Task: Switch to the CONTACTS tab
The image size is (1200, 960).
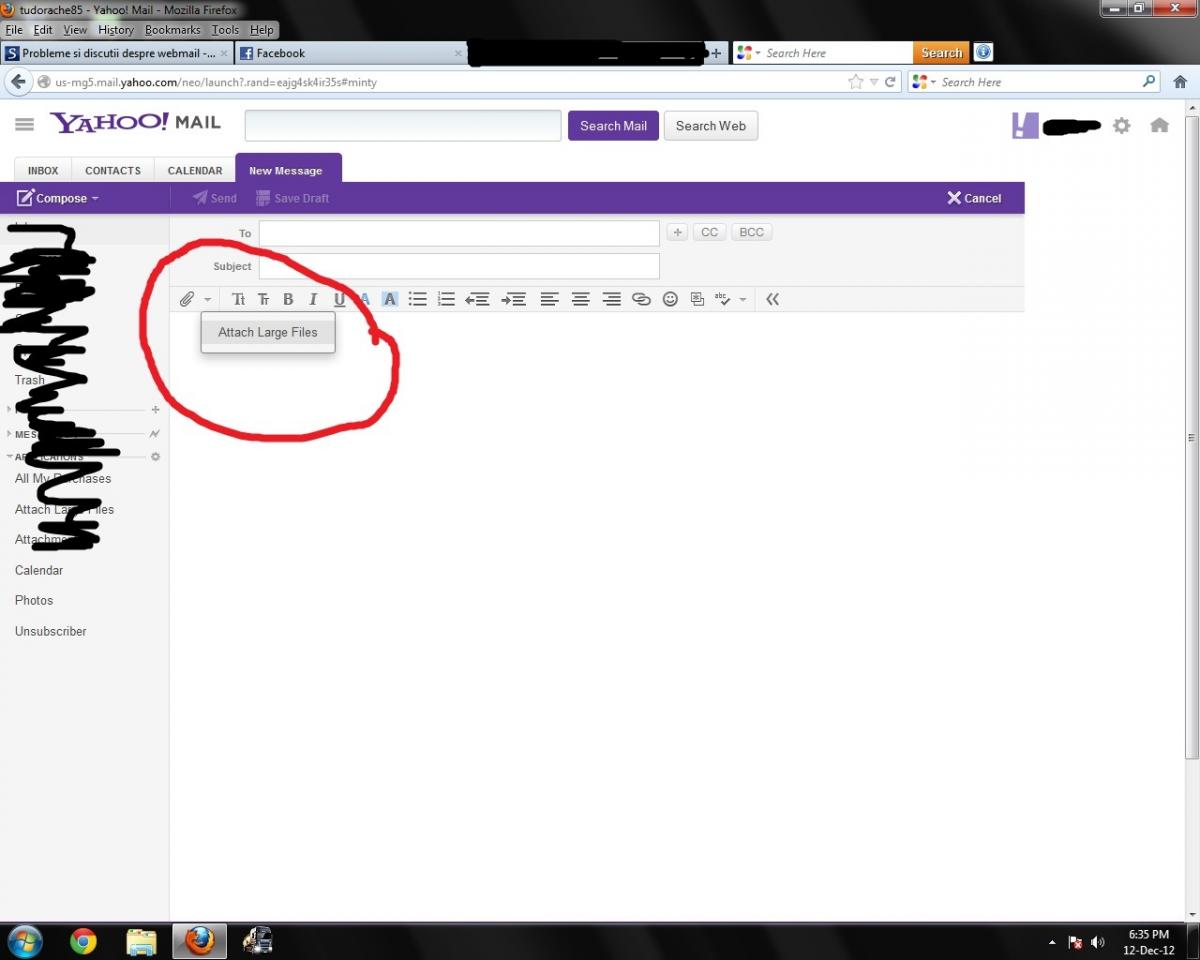Action: 113,171
